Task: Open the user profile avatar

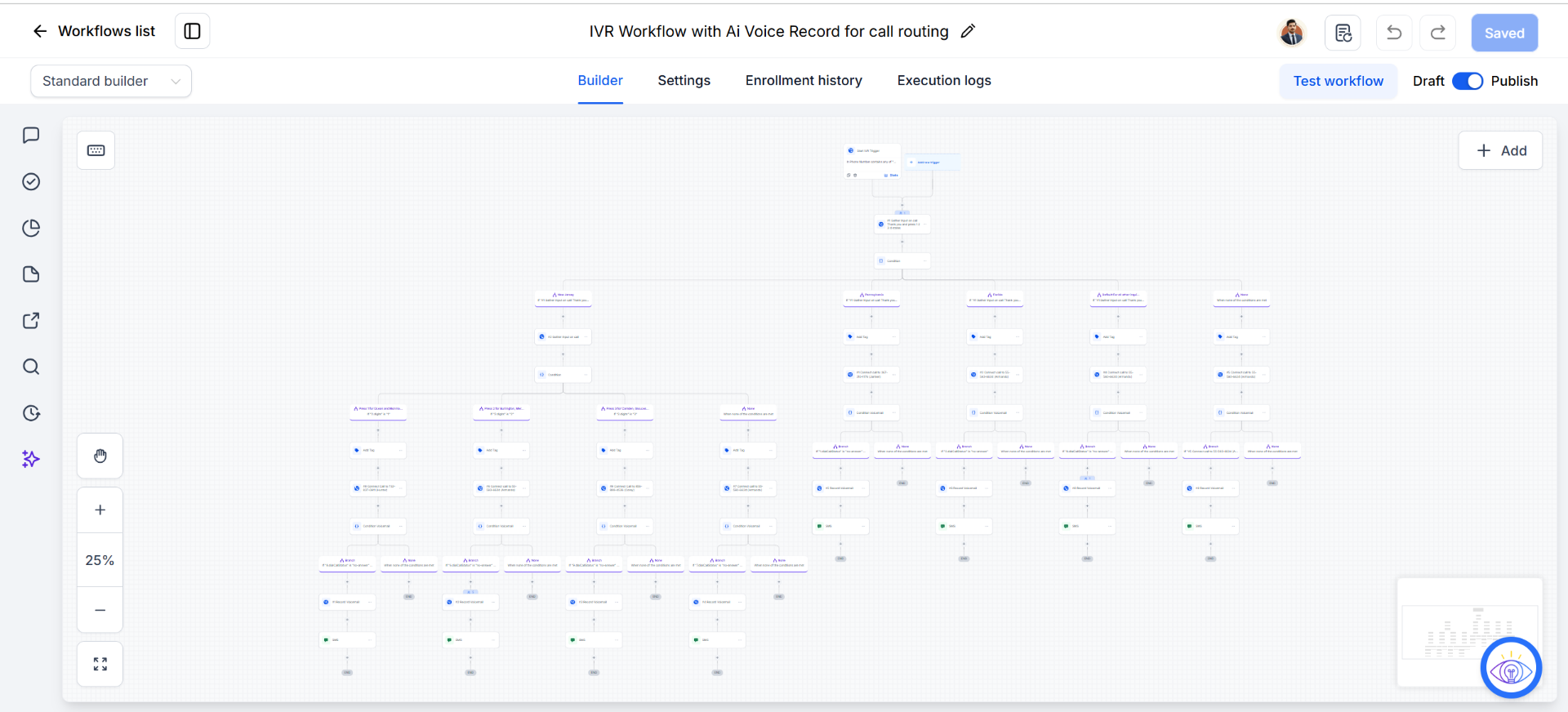Action: tap(1292, 33)
